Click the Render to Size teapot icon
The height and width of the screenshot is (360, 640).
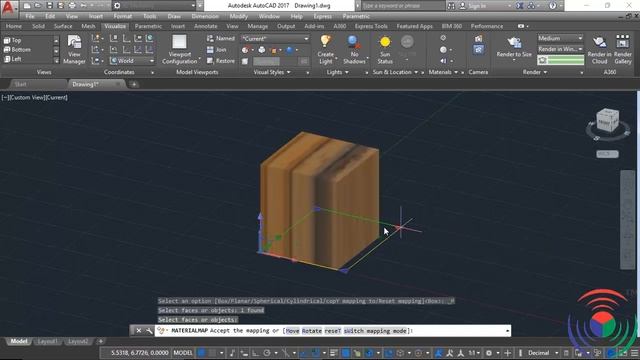tap(514, 42)
